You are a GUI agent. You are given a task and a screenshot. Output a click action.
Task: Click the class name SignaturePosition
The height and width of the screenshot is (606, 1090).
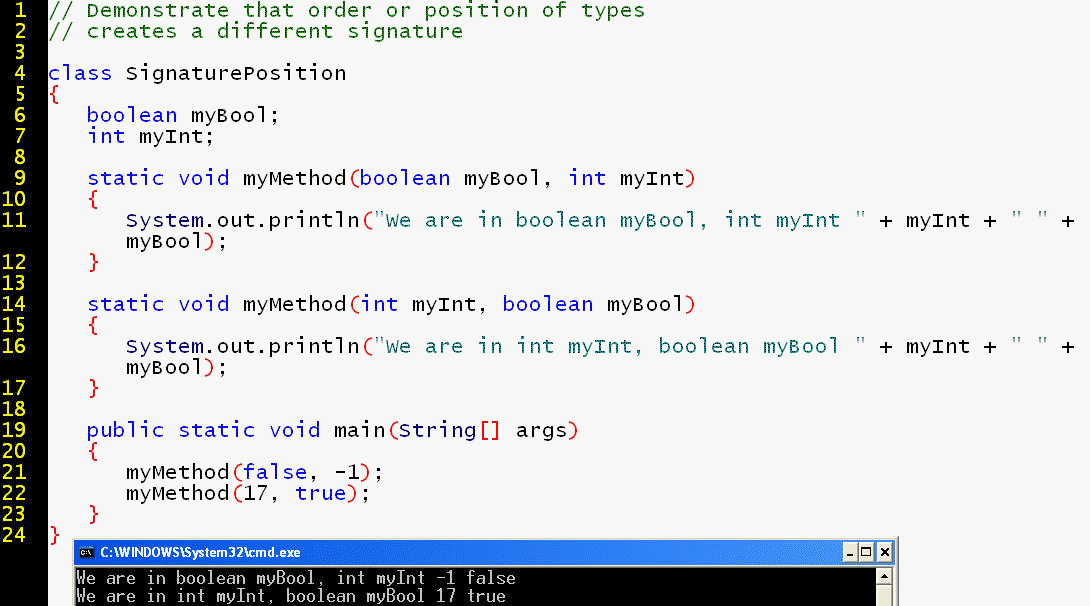pos(236,73)
